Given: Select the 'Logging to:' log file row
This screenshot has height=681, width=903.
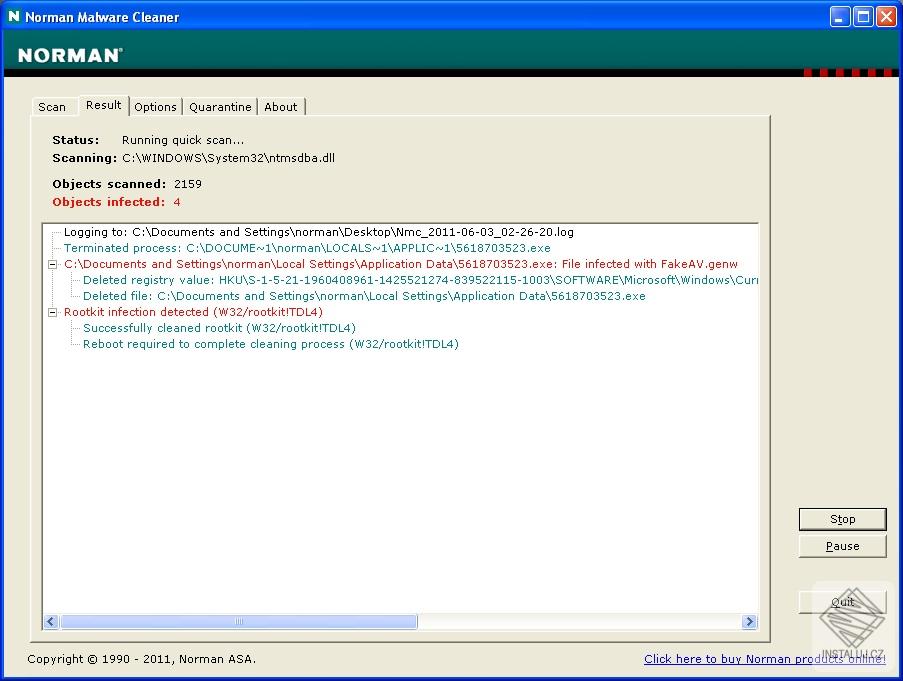Looking at the screenshot, I should coord(318,232).
